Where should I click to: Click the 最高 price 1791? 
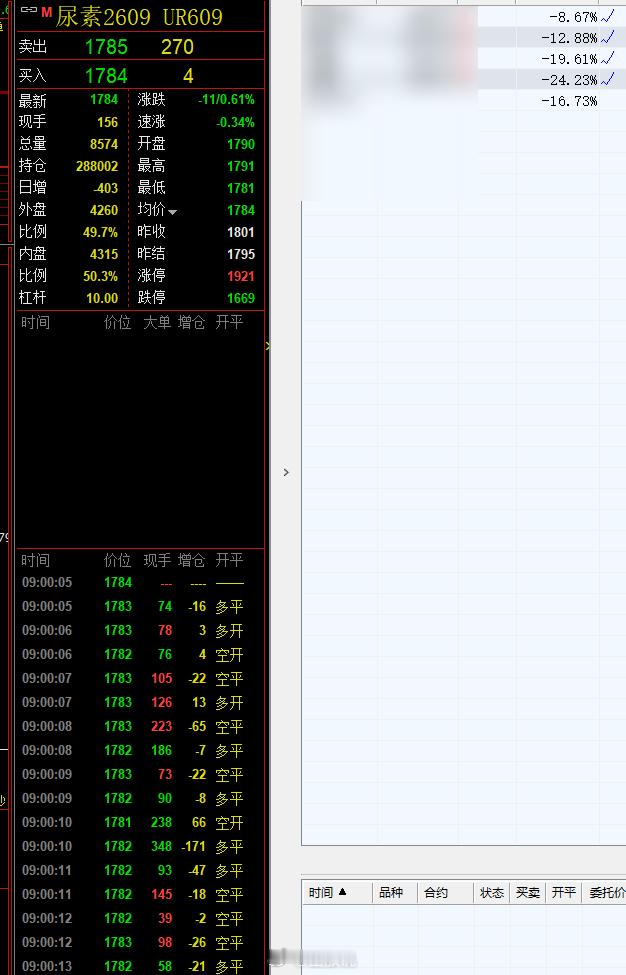coord(241,166)
